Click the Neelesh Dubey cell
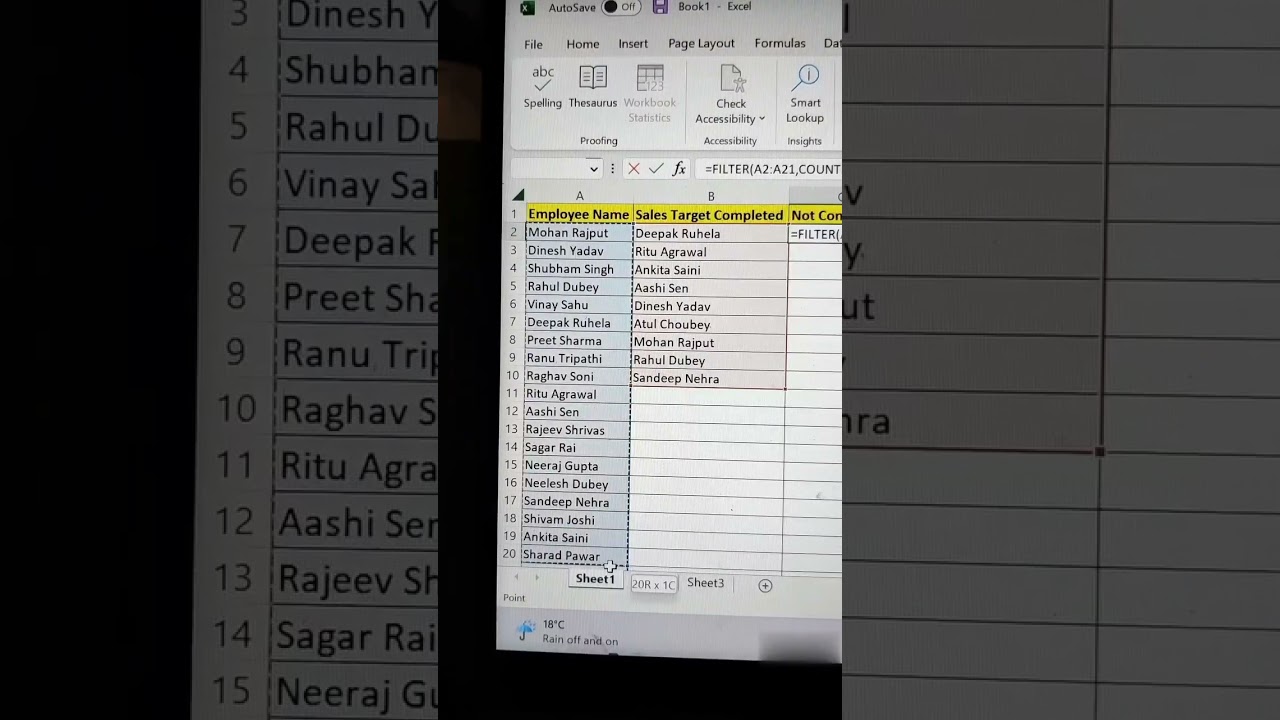The width and height of the screenshot is (1280, 720). [575, 484]
